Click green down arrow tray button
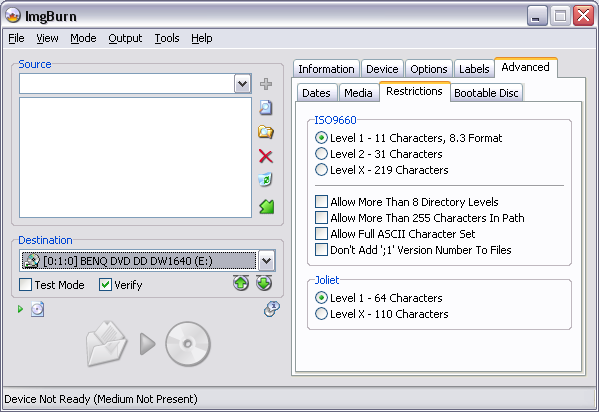599x412 pixels. [x=264, y=283]
